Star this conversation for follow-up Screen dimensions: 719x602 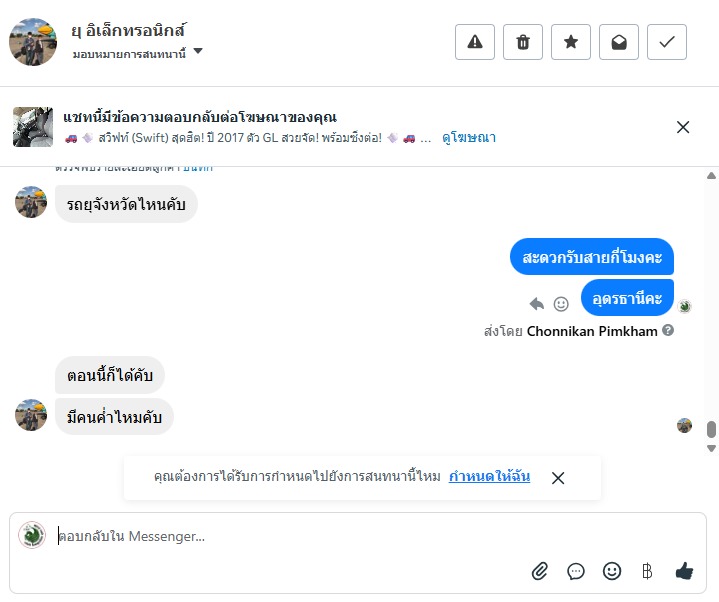pos(571,42)
